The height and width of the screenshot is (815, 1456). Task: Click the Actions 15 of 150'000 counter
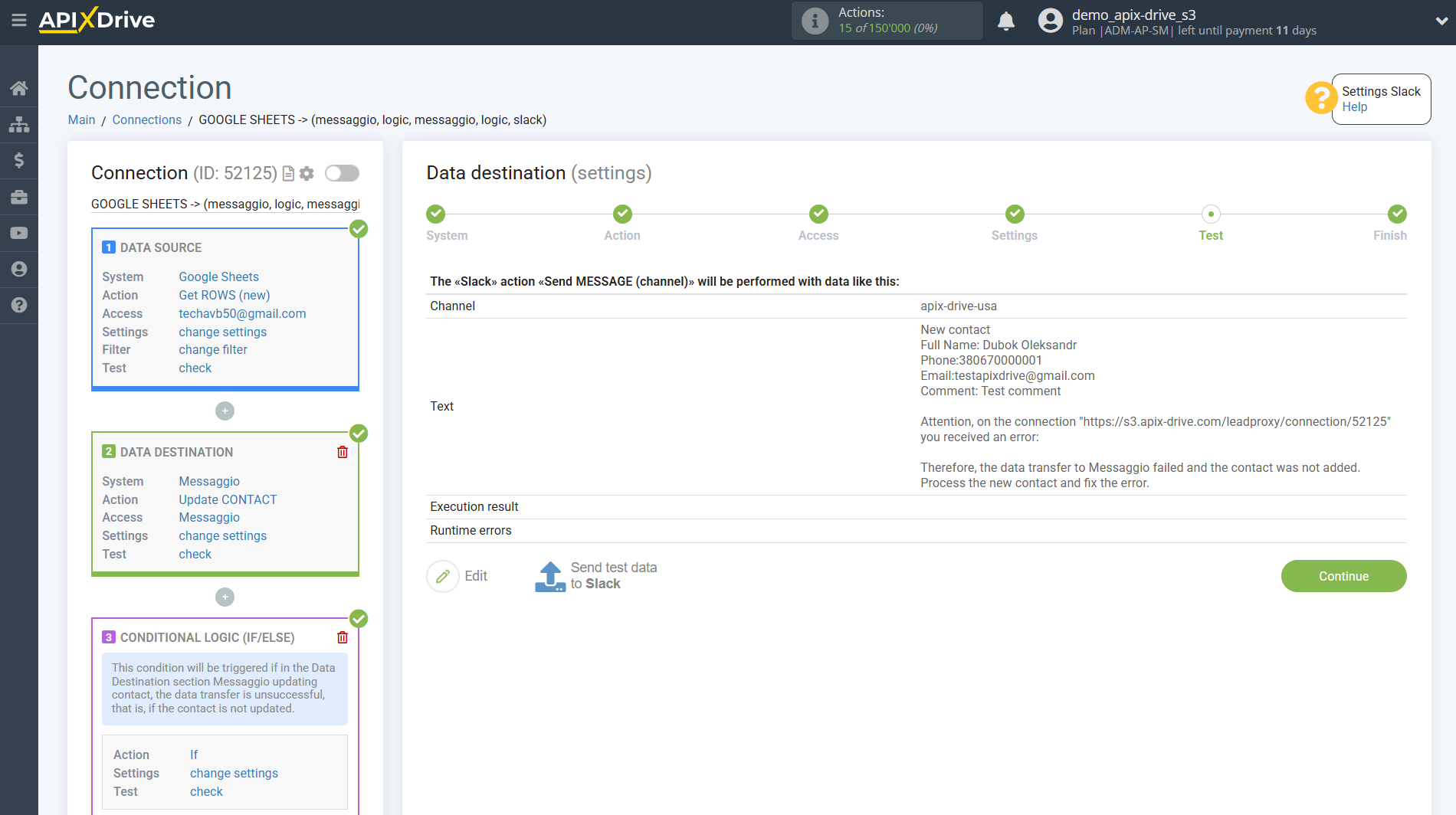887,21
